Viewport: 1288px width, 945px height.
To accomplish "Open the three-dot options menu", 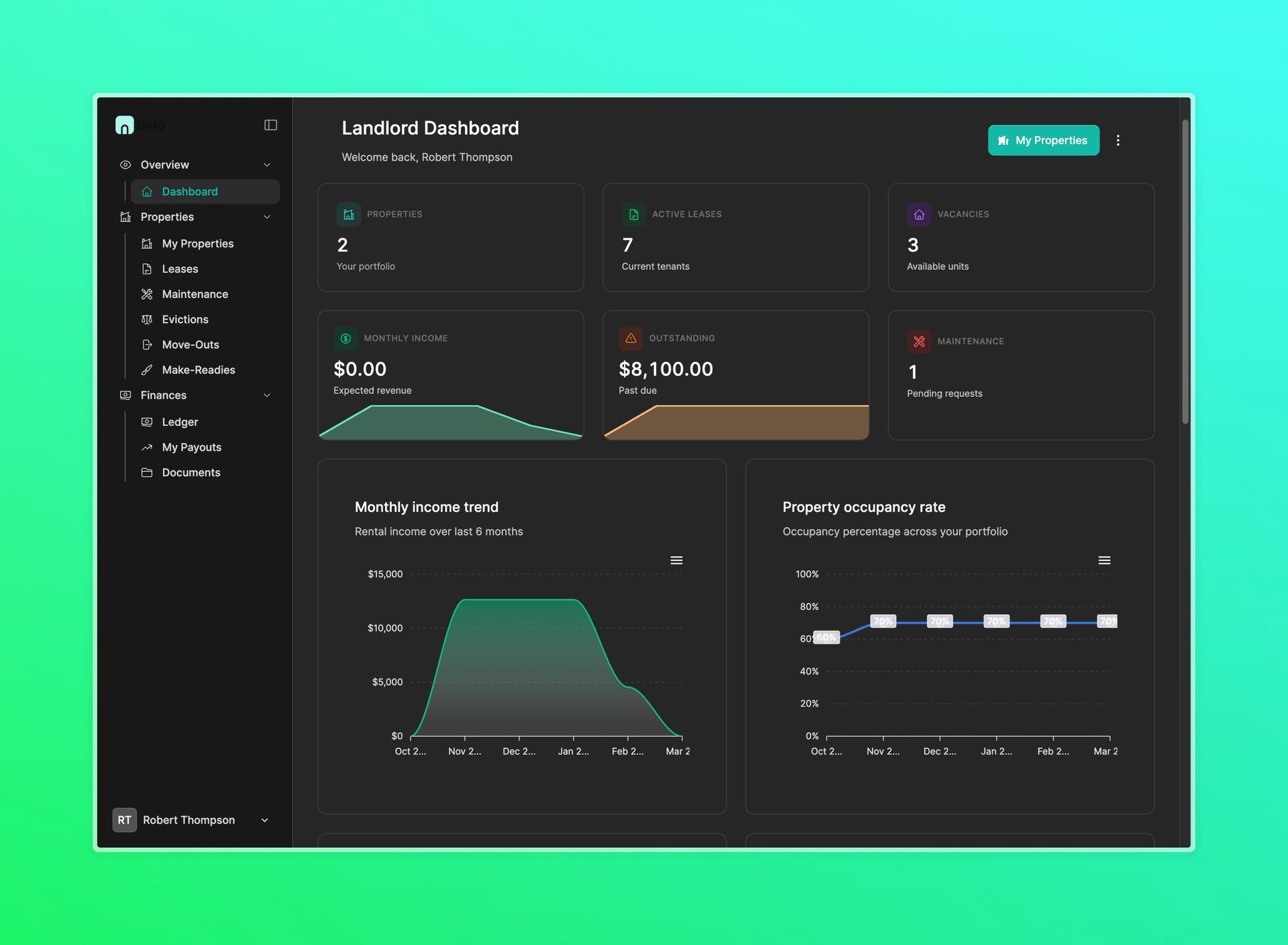I will [x=1118, y=140].
